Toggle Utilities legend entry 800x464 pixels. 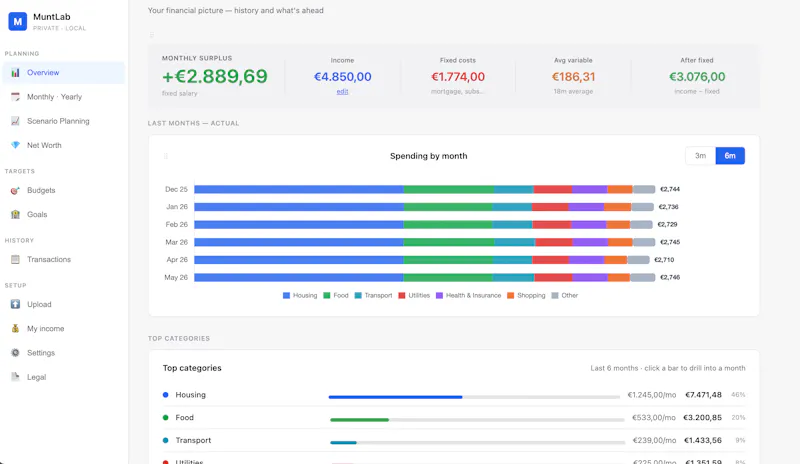[414, 295]
